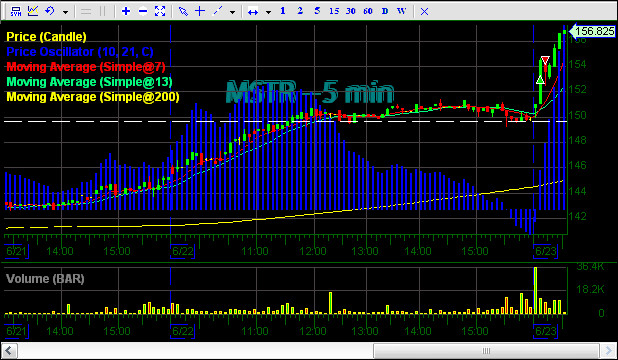Activate the crosshair cursor tool
This screenshot has width=618, height=360.
coord(200,11)
